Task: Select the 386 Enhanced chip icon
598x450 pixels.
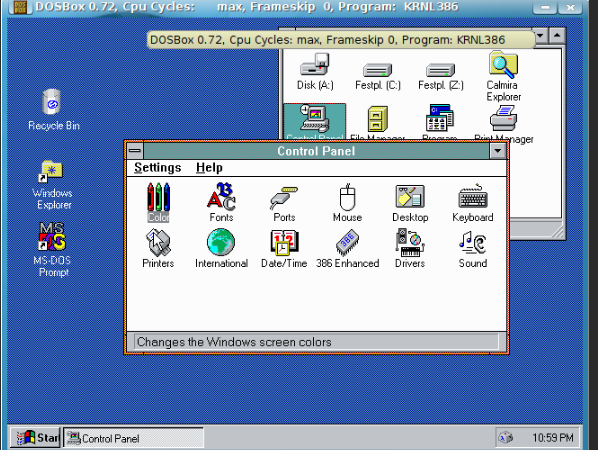Action: click(347, 248)
